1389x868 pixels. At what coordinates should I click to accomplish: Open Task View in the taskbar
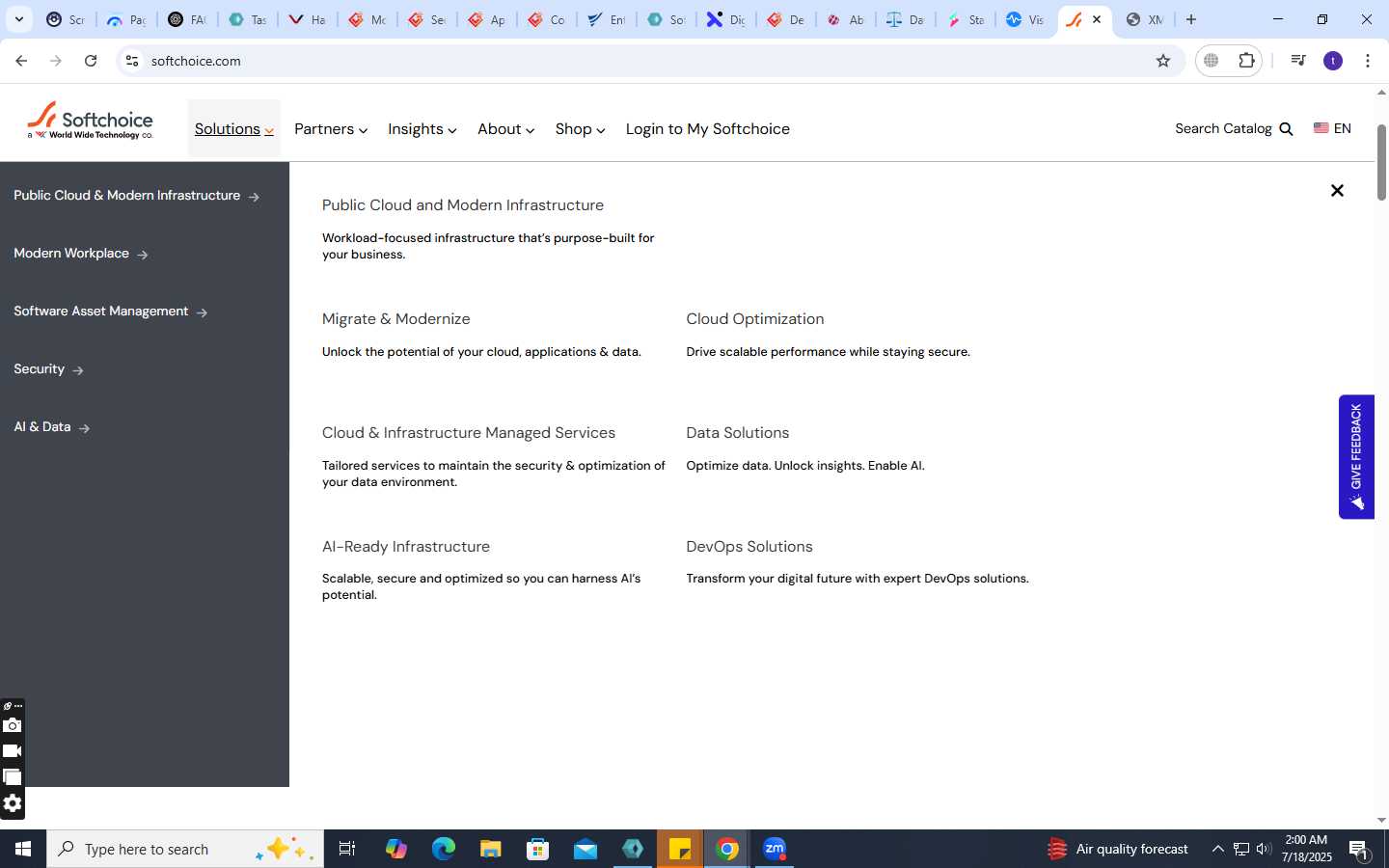click(x=347, y=849)
